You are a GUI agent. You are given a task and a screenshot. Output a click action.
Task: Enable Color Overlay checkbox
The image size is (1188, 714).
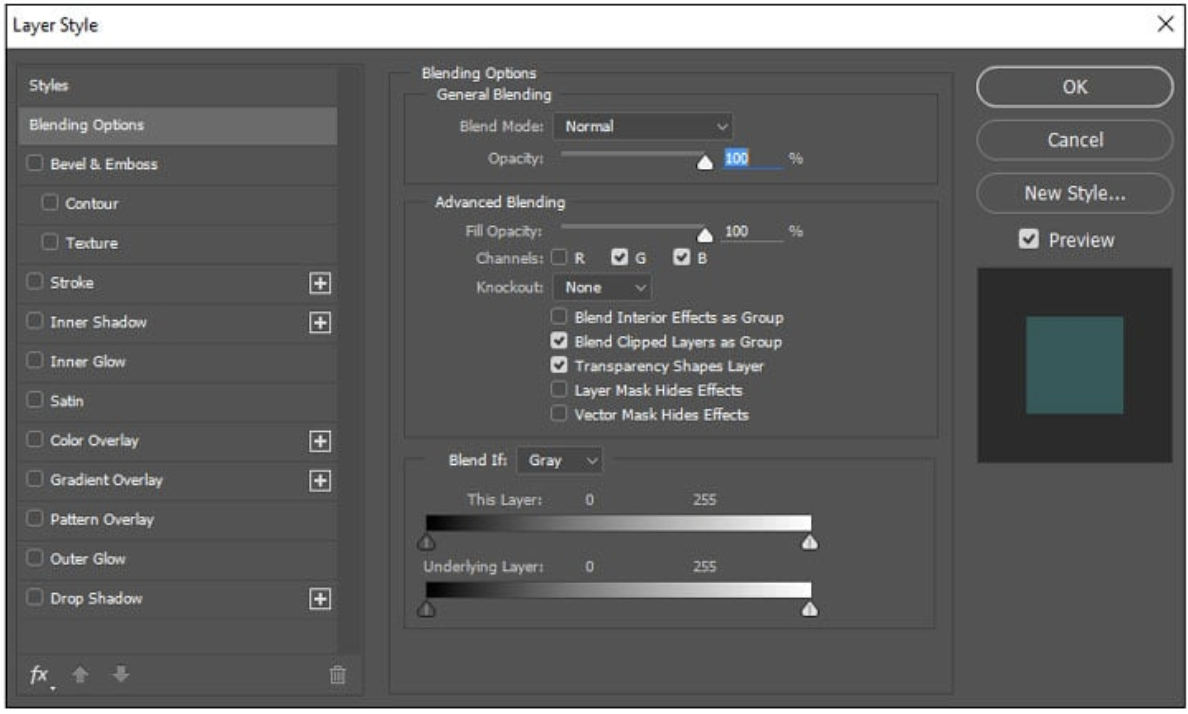coord(35,439)
